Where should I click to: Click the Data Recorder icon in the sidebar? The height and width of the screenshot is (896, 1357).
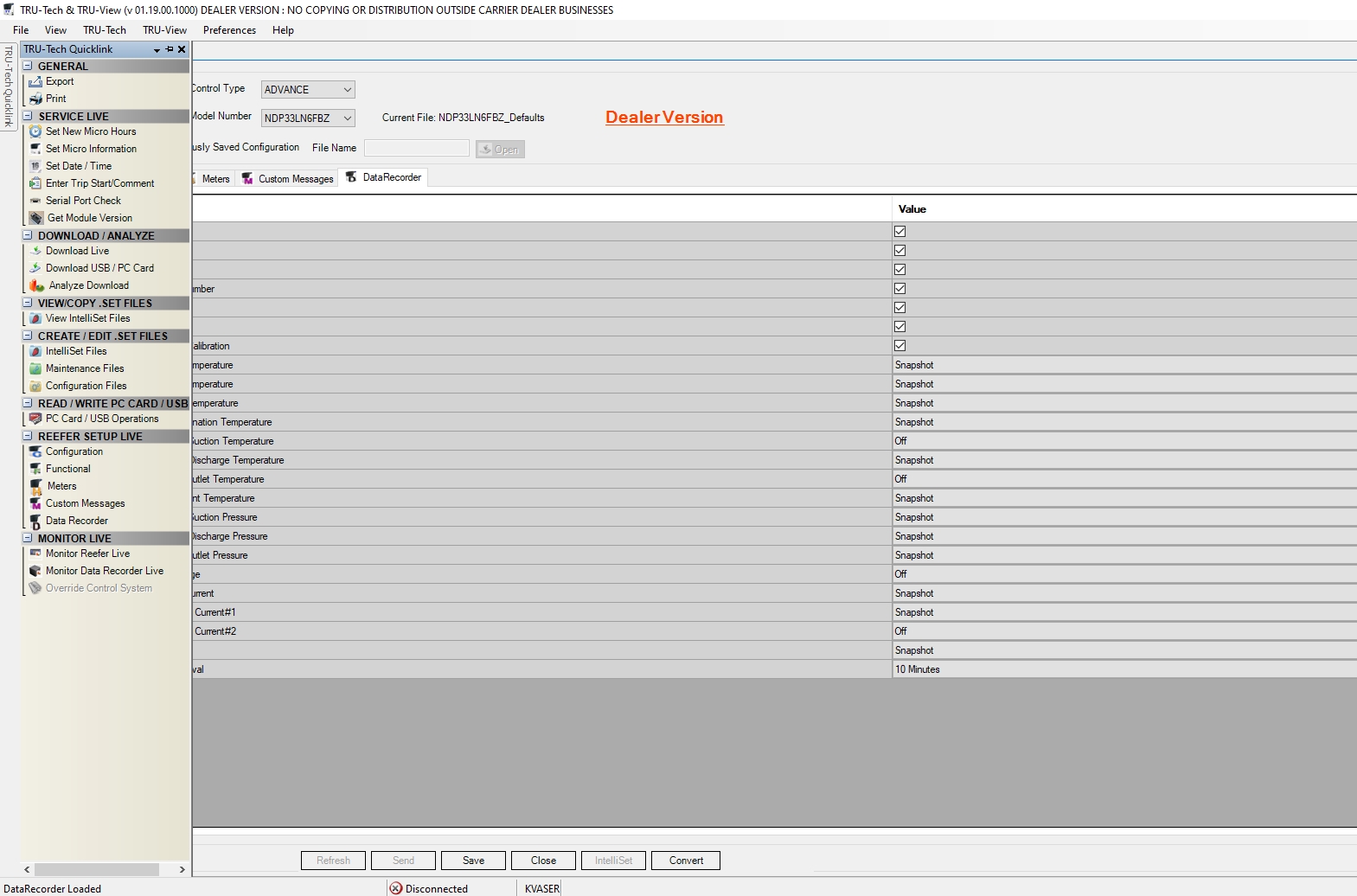[35, 522]
